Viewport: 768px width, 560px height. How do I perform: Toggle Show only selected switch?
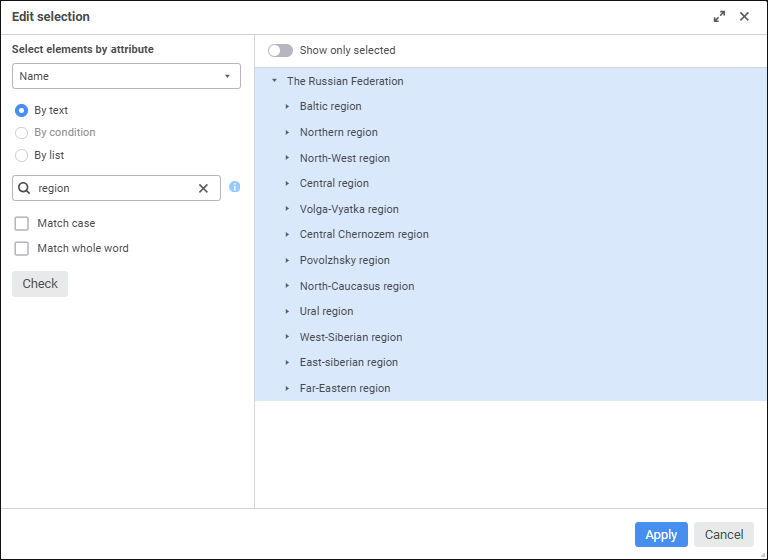pyautogui.click(x=280, y=50)
